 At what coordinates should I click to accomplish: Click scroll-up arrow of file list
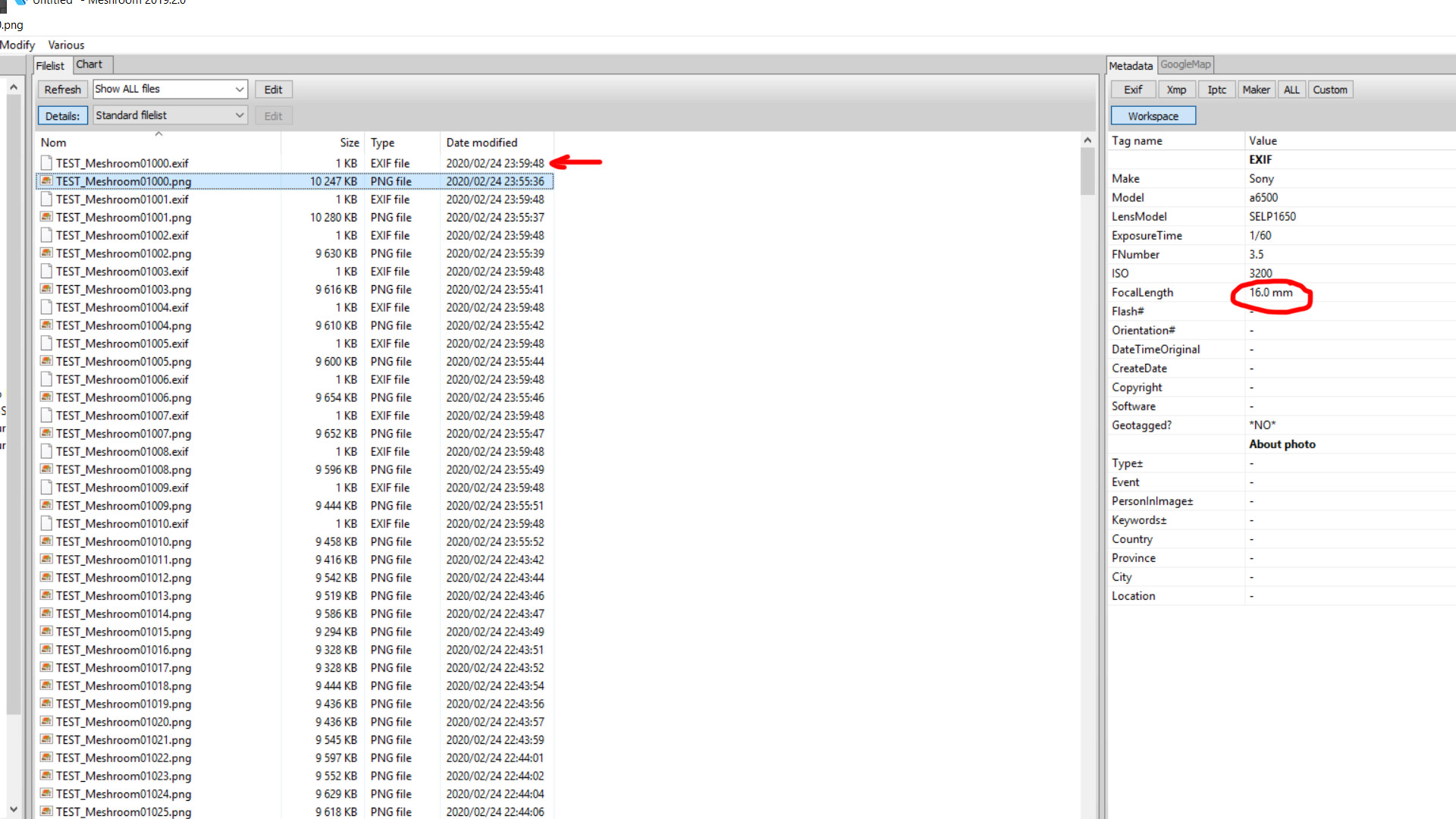tap(1087, 140)
